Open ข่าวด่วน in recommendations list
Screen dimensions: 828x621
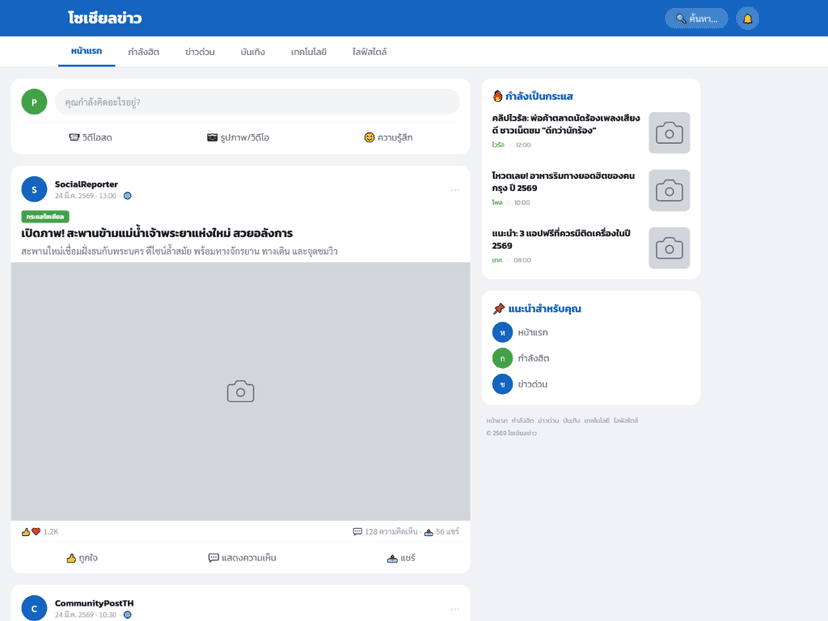click(x=532, y=384)
